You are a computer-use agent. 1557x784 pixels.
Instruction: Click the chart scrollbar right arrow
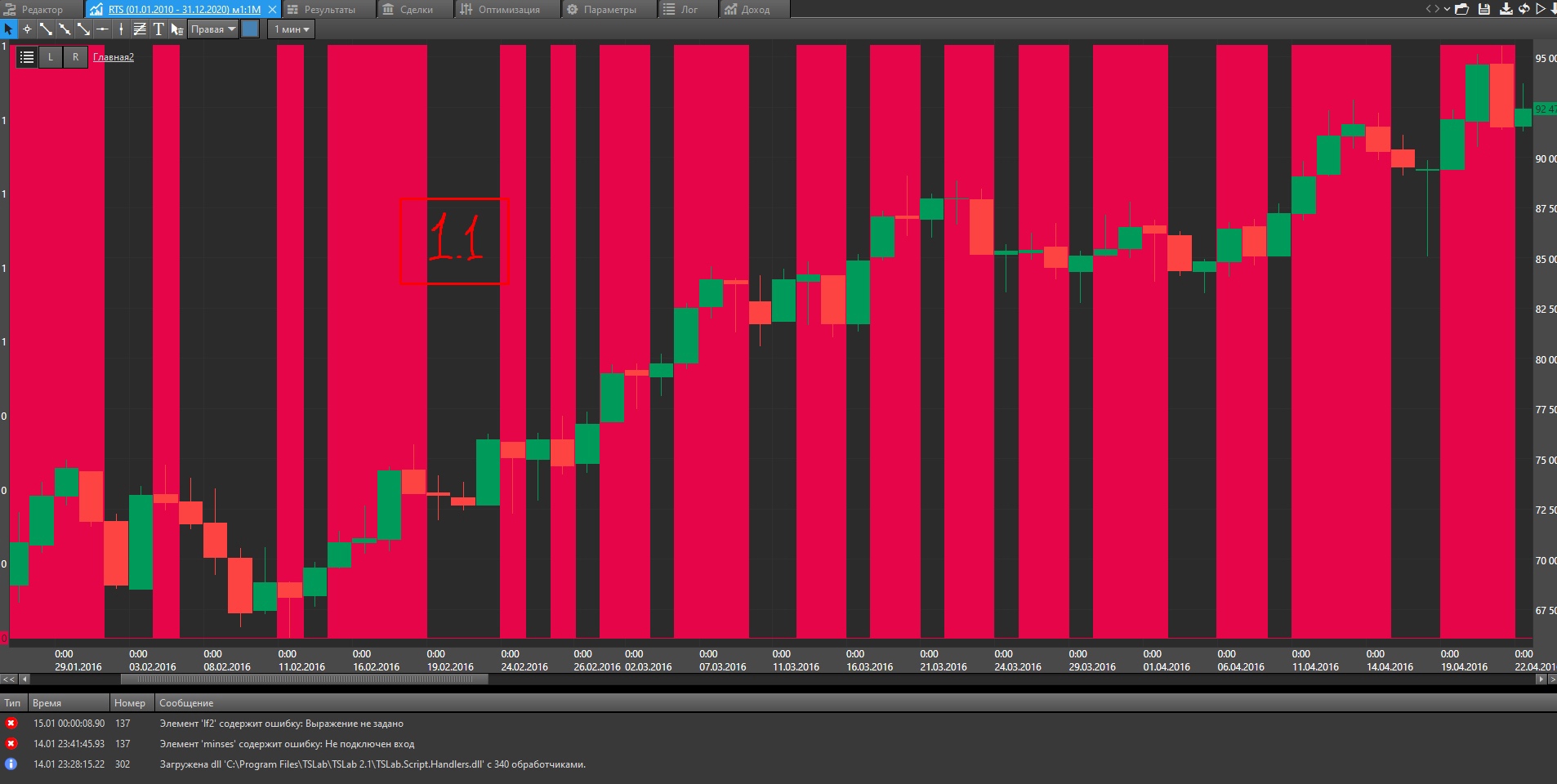pyautogui.click(x=1541, y=679)
